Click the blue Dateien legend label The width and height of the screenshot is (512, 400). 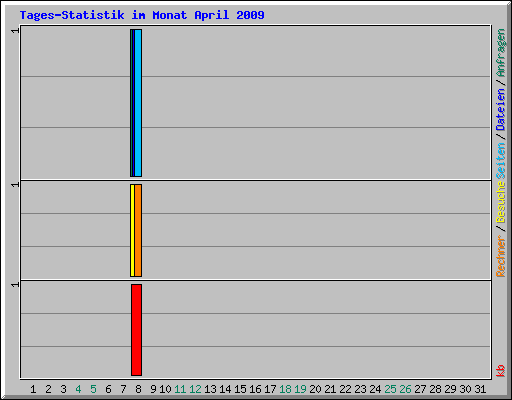pos(500,109)
